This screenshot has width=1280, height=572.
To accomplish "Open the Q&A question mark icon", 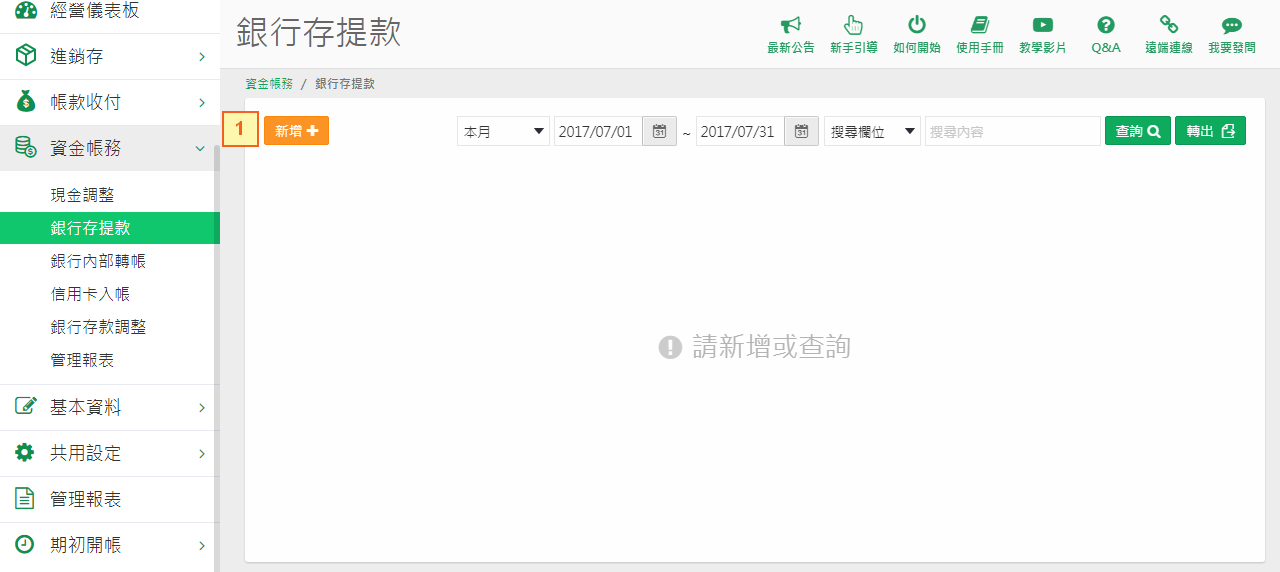I will [x=1105, y=25].
